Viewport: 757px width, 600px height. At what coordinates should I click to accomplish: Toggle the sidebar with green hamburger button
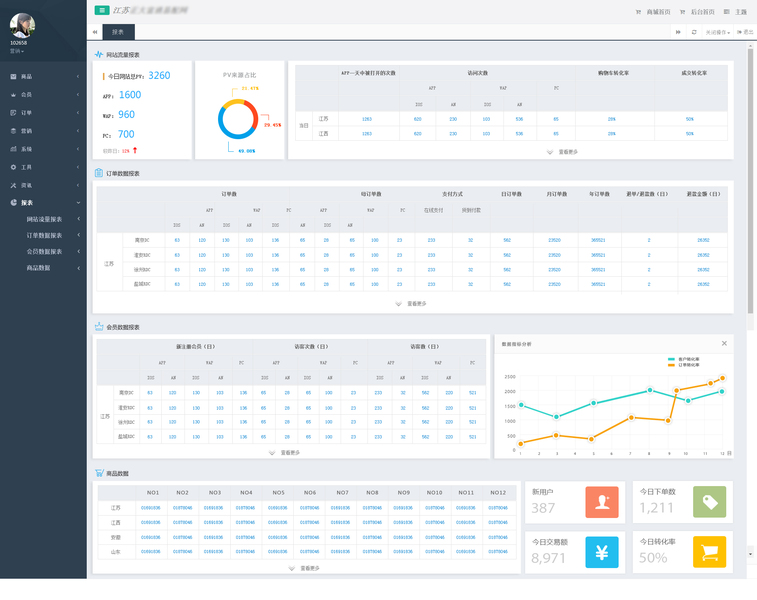(102, 10)
